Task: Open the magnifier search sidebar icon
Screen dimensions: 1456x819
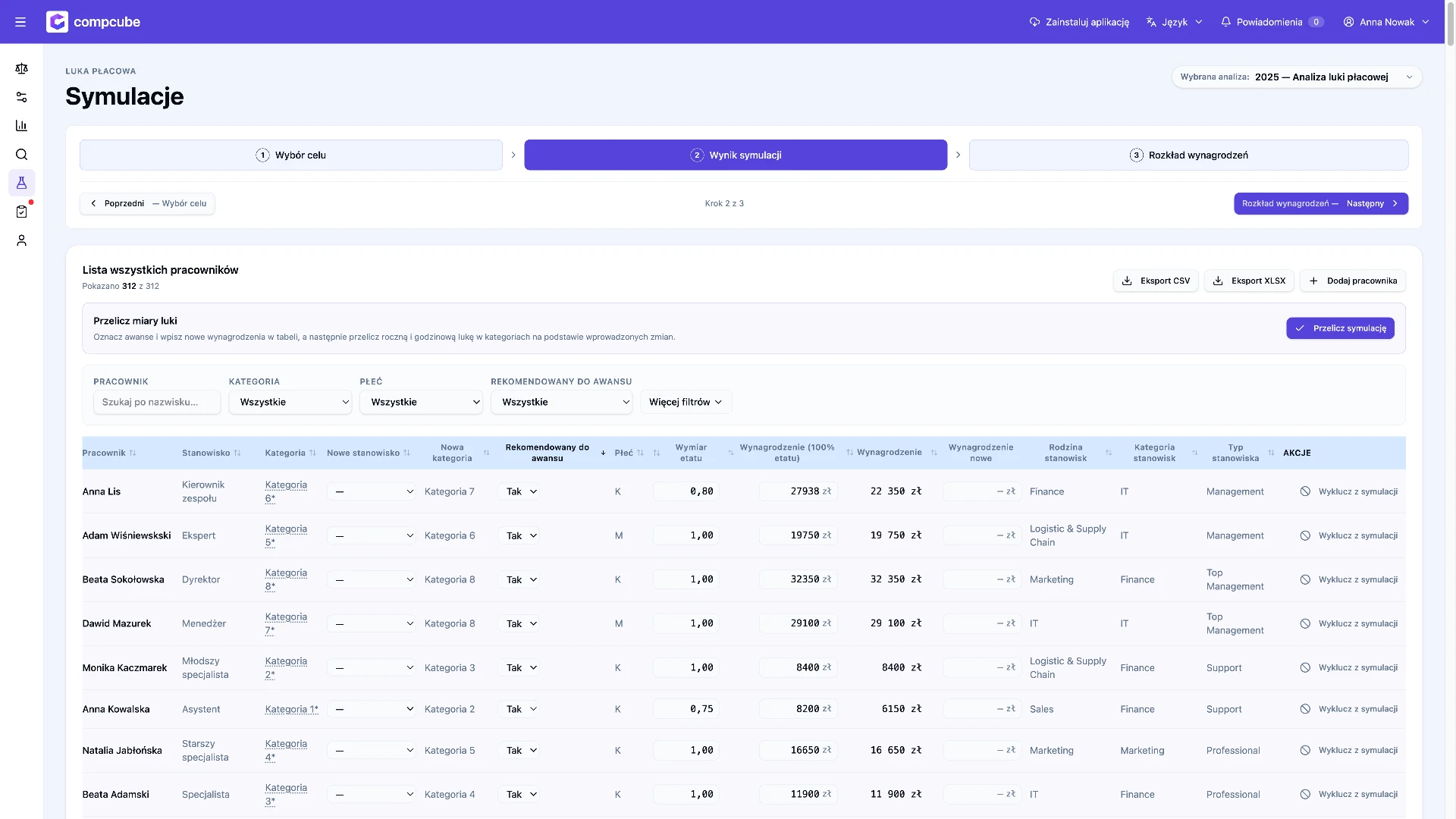Action: pyautogui.click(x=21, y=154)
